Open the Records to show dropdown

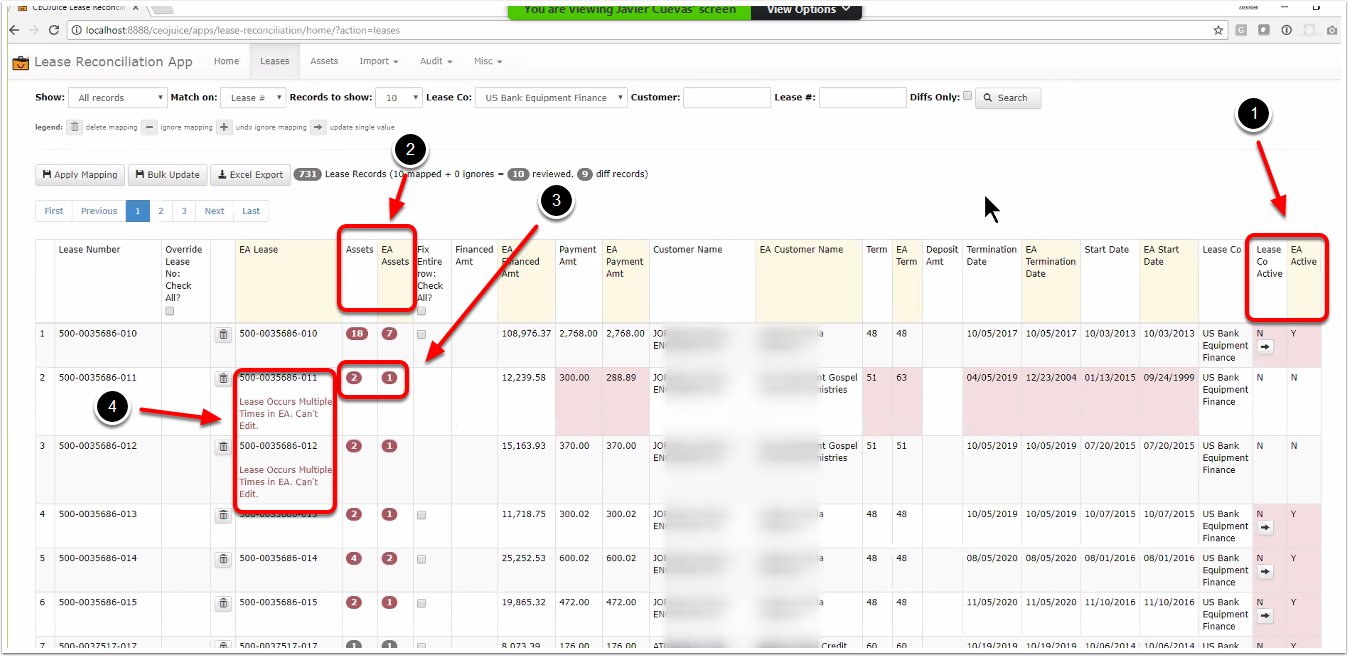(x=398, y=98)
